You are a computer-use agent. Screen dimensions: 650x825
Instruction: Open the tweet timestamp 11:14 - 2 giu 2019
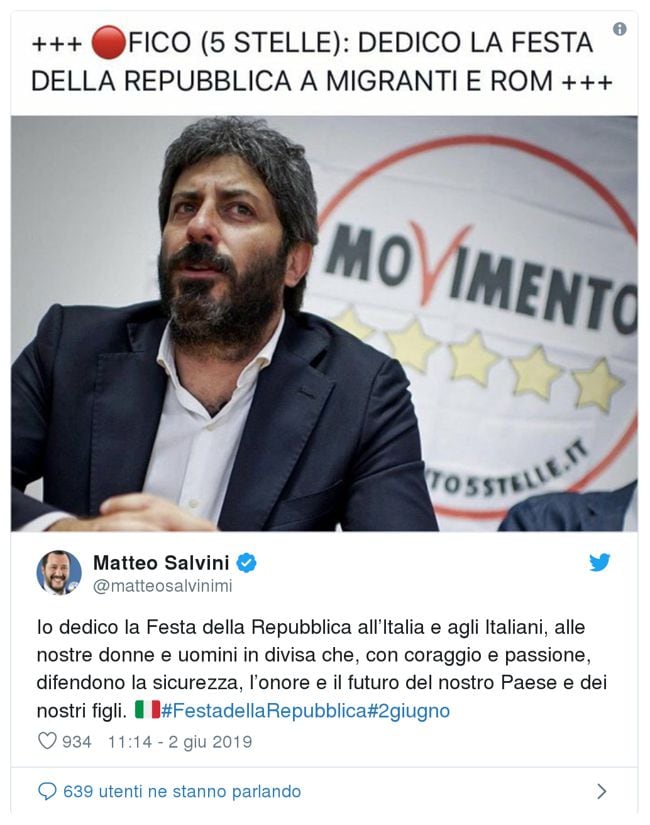[180, 741]
